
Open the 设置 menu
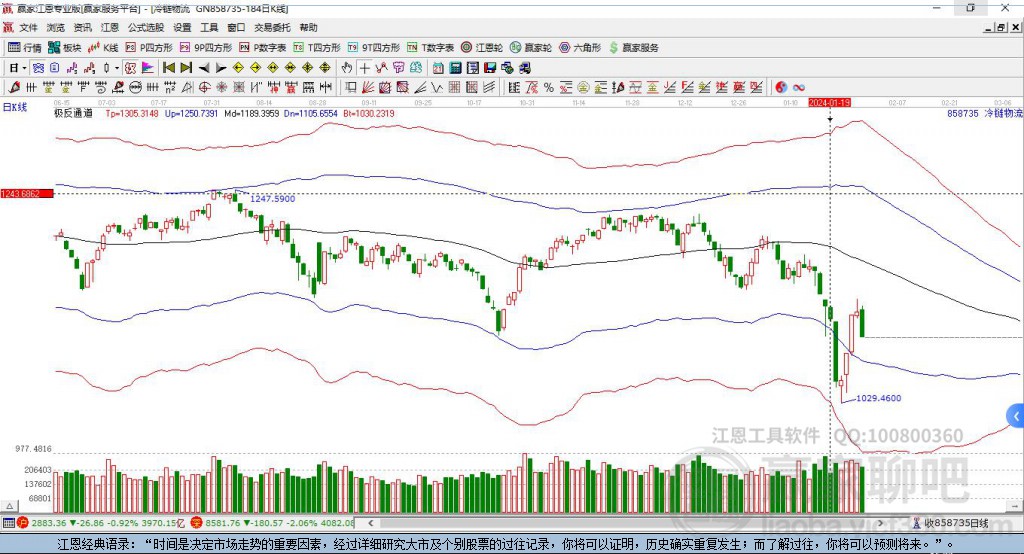pos(182,27)
